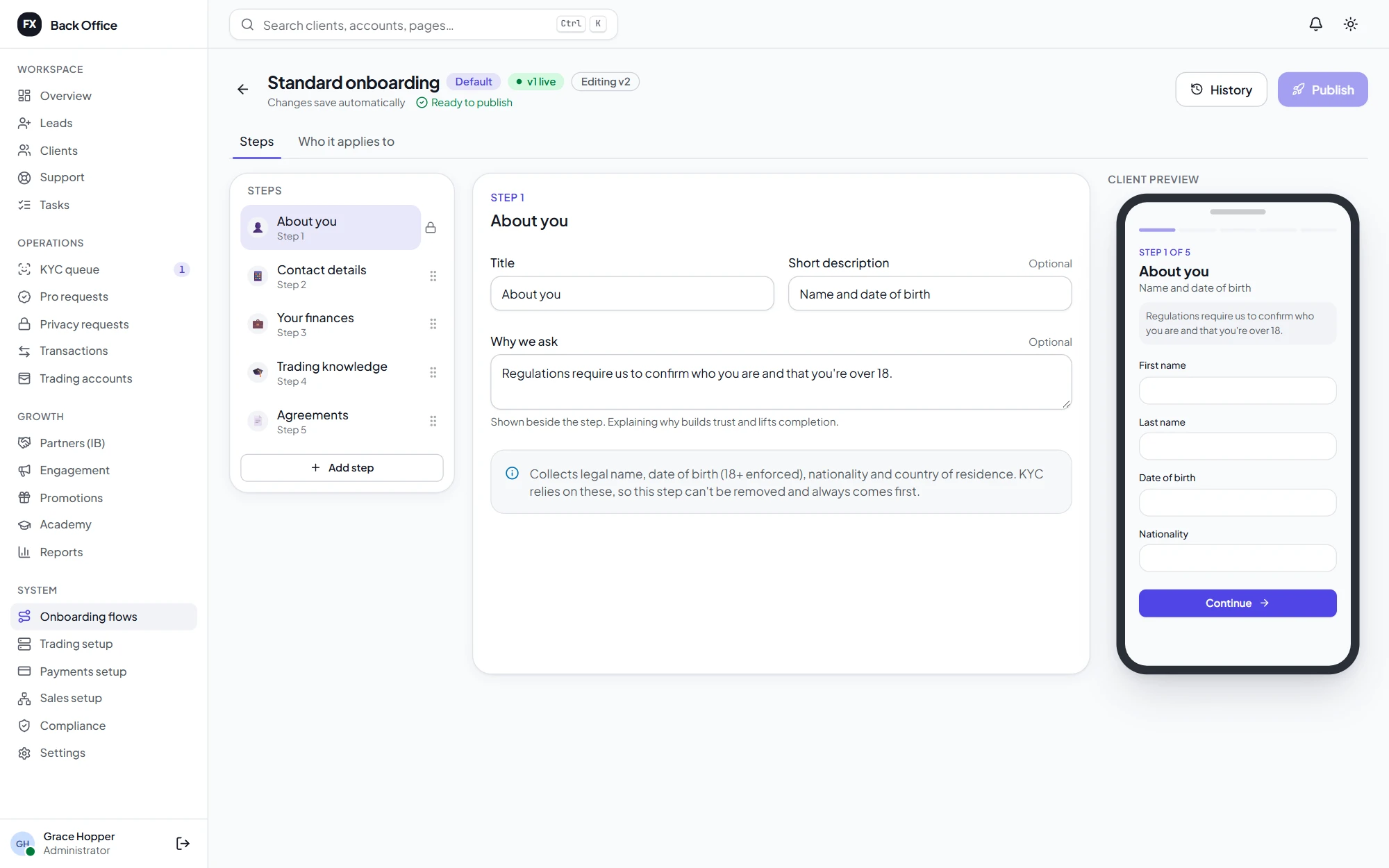The height and width of the screenshot is (868, 1389).
Task: Edit the Short description field
Action: [929, 294]
